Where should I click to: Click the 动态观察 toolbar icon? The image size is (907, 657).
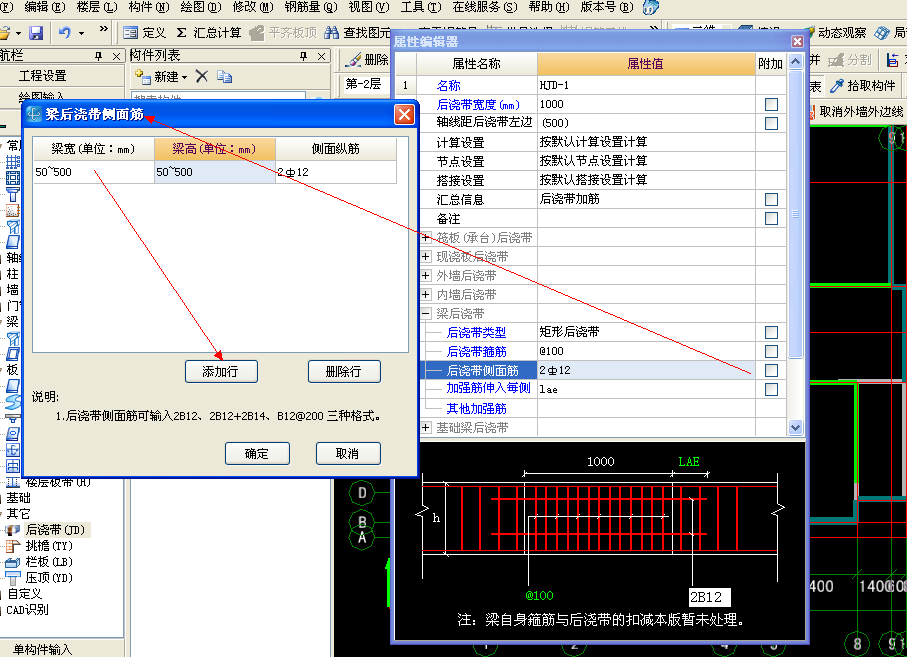tap(835, 33)
